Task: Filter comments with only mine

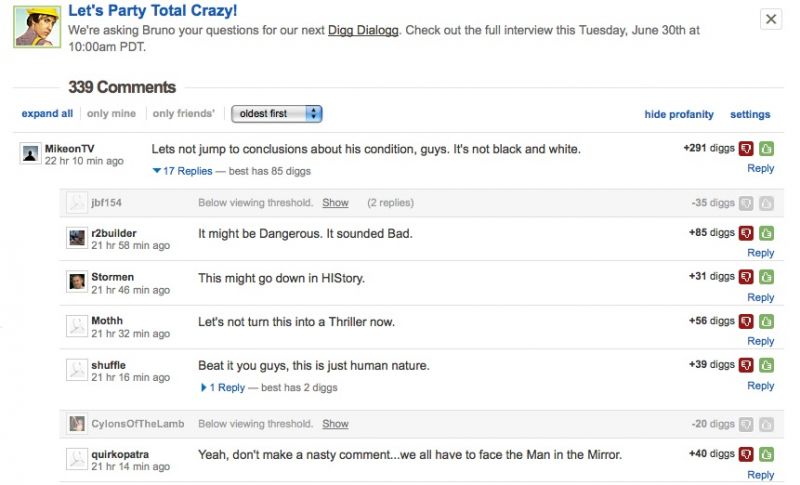Action: coord(111,114)
